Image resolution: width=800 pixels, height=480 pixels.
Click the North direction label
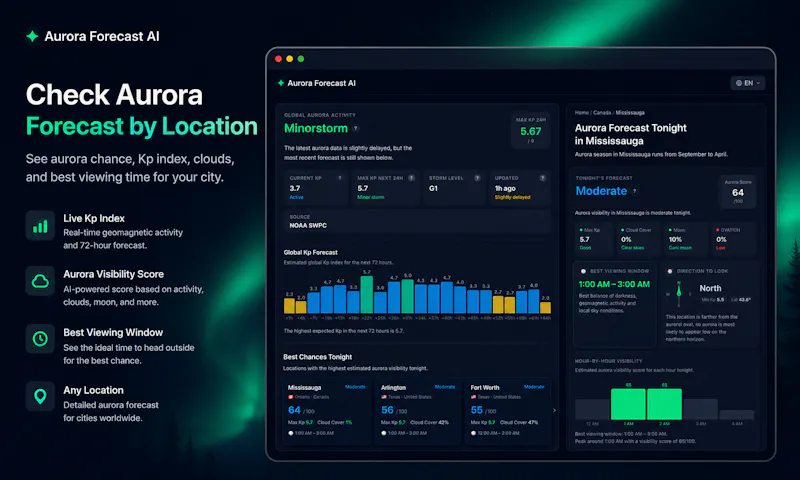pyautogui.click(x=710, y=288)
